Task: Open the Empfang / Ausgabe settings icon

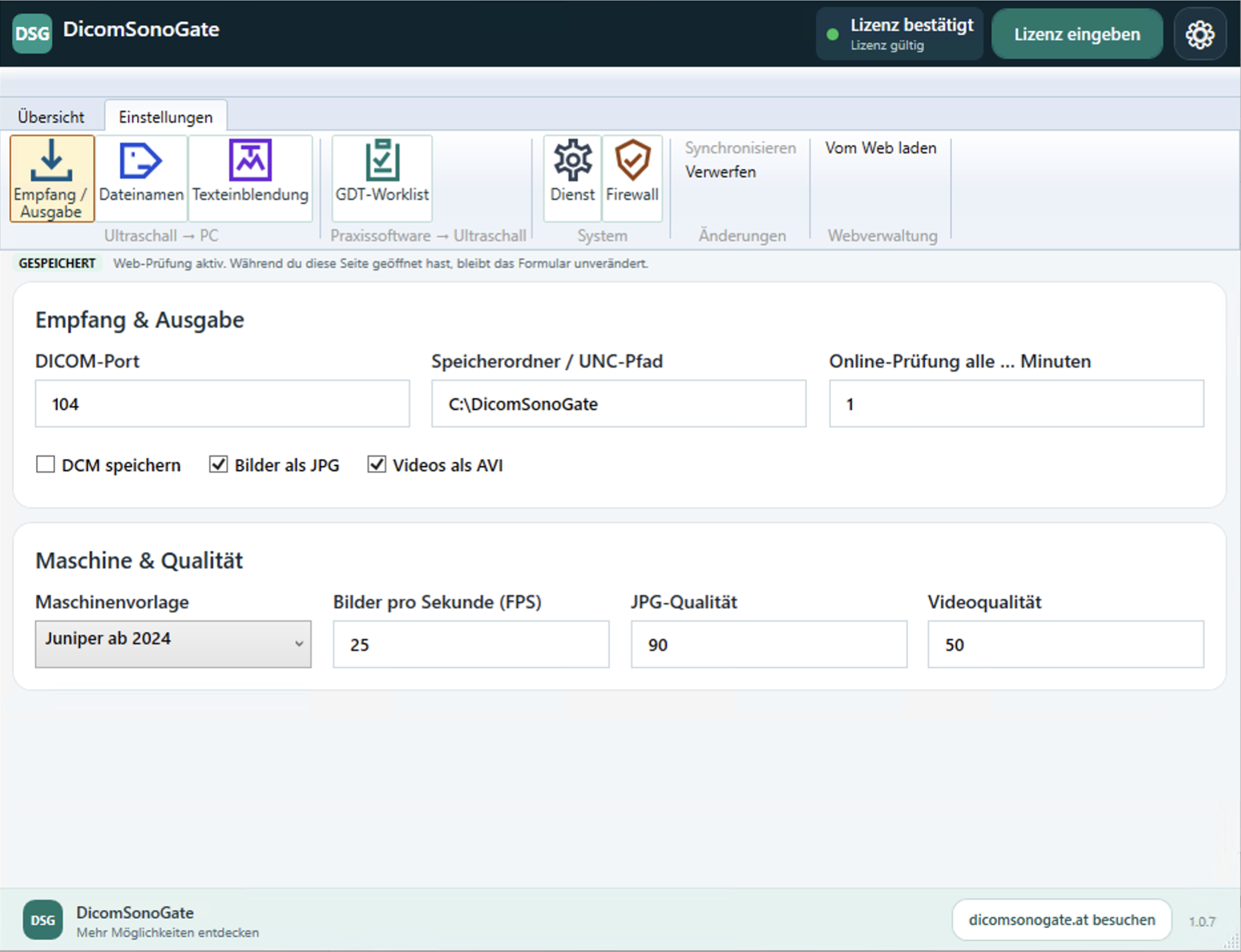Action: coord(52,178)
